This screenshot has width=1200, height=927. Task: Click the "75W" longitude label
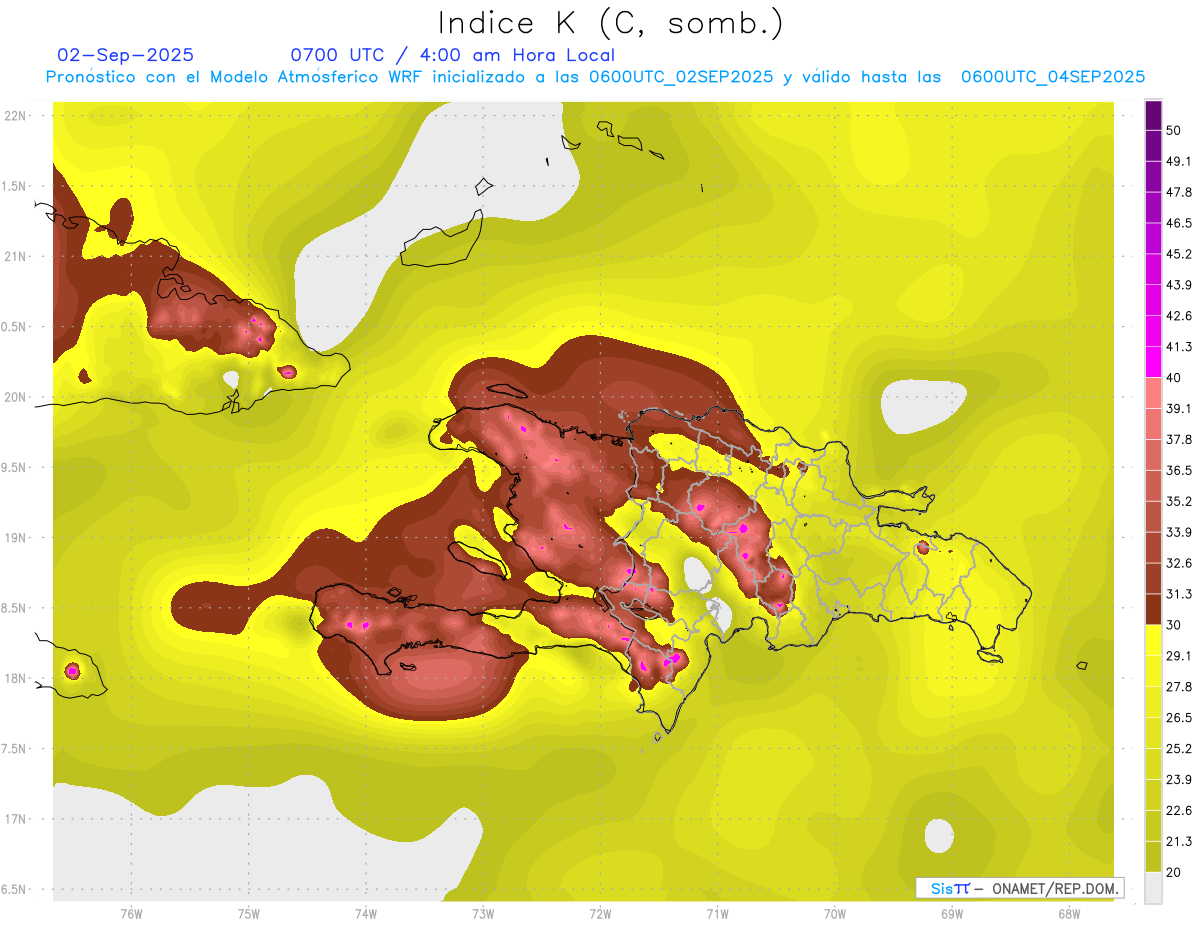tap(248, 913)
